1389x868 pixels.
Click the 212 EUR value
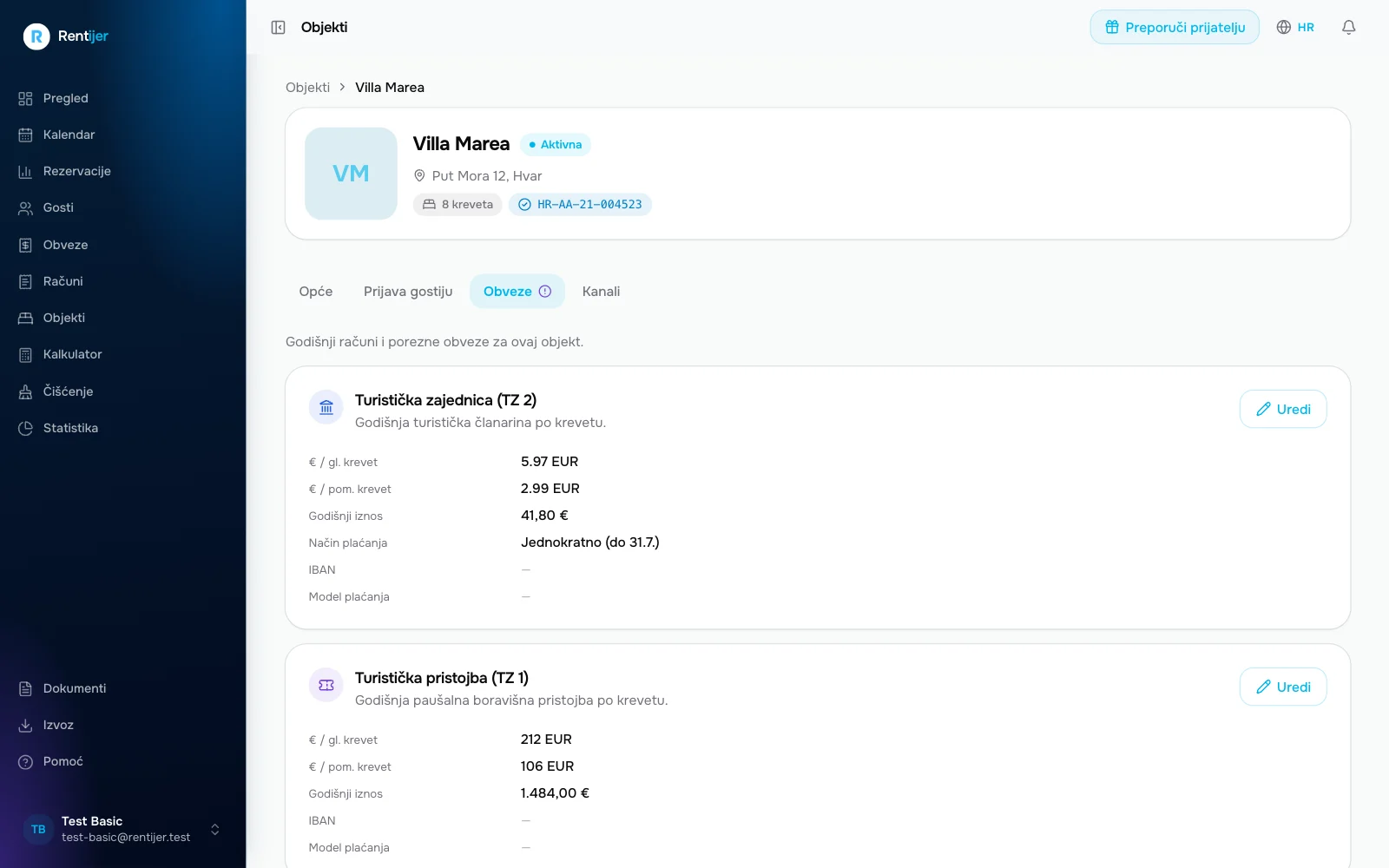pos(546,740)
